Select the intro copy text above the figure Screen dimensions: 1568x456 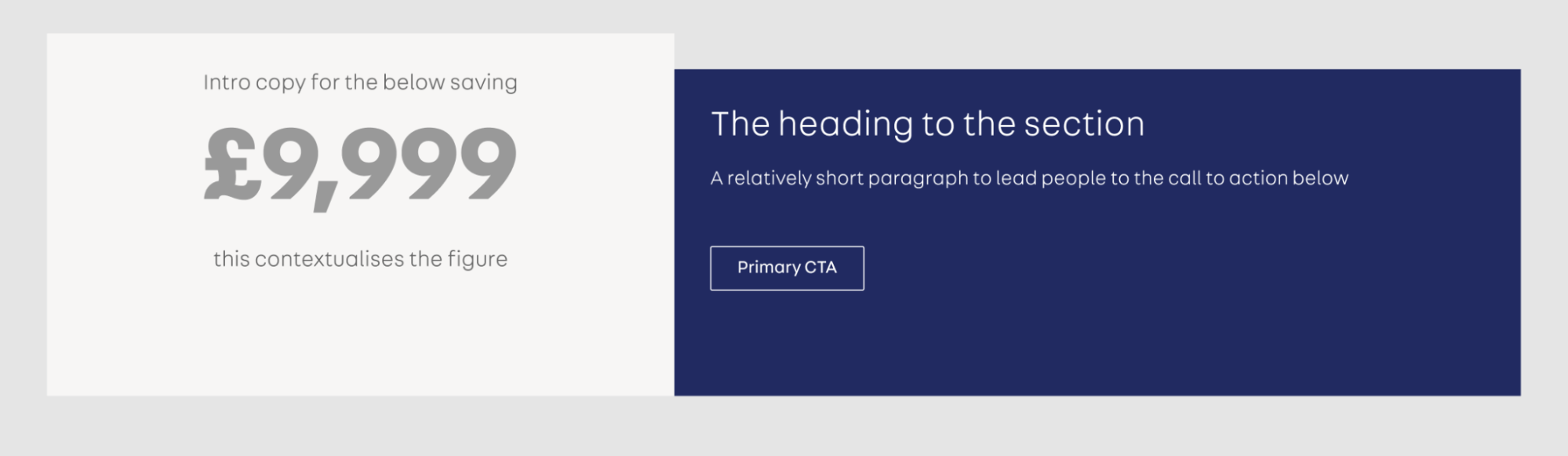(359, 81)
